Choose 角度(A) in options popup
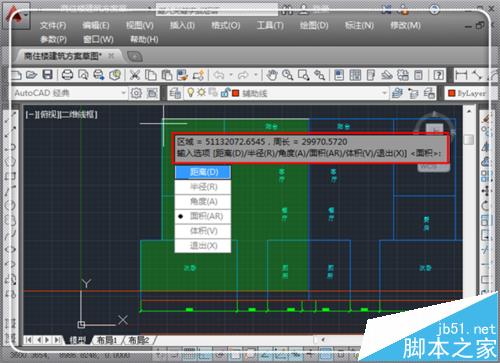500x363 pixels. 203,202
